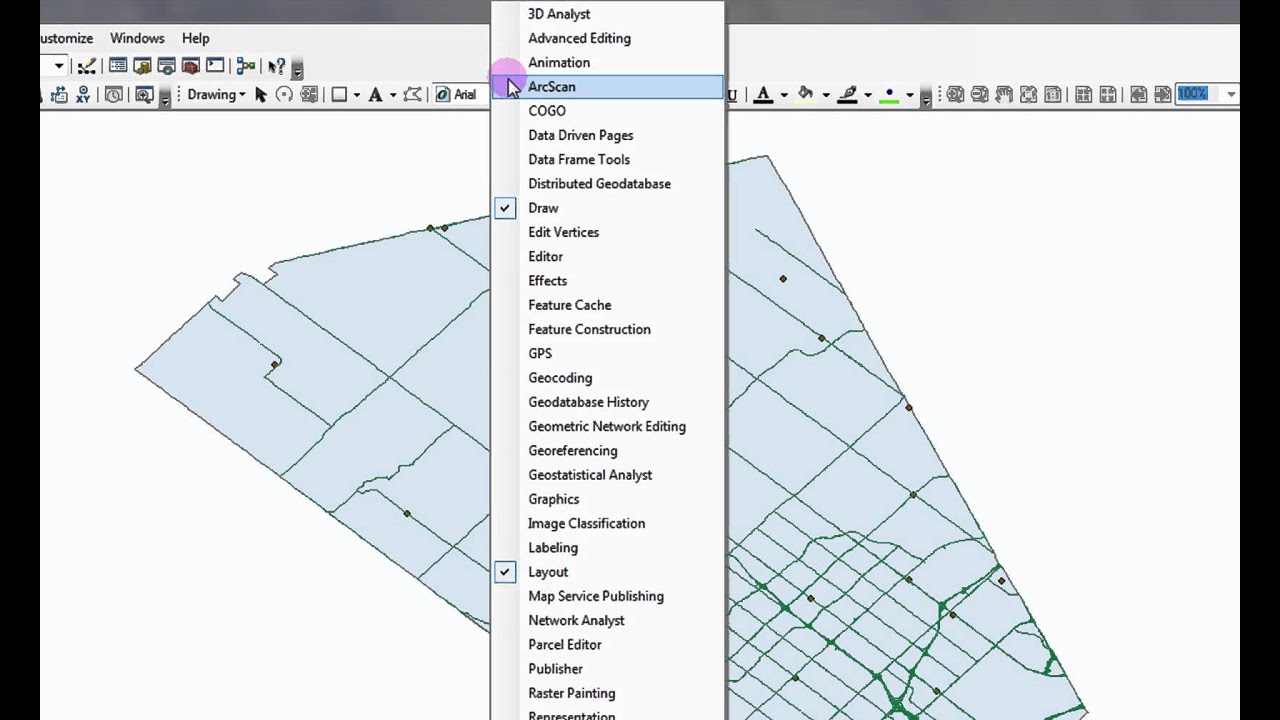Apply the fill color bucket swatch

[805, 95]
